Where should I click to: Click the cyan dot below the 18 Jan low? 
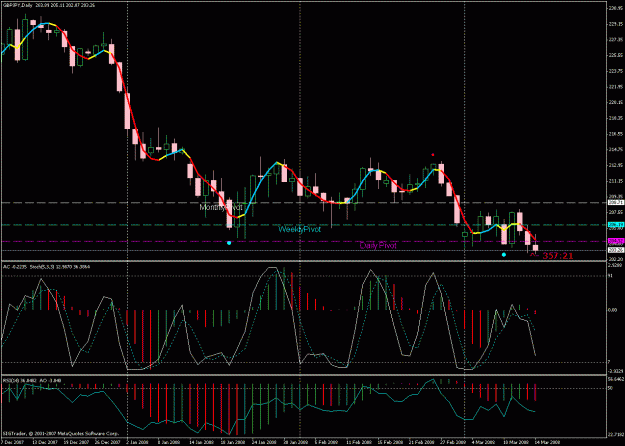pos(229,243)
